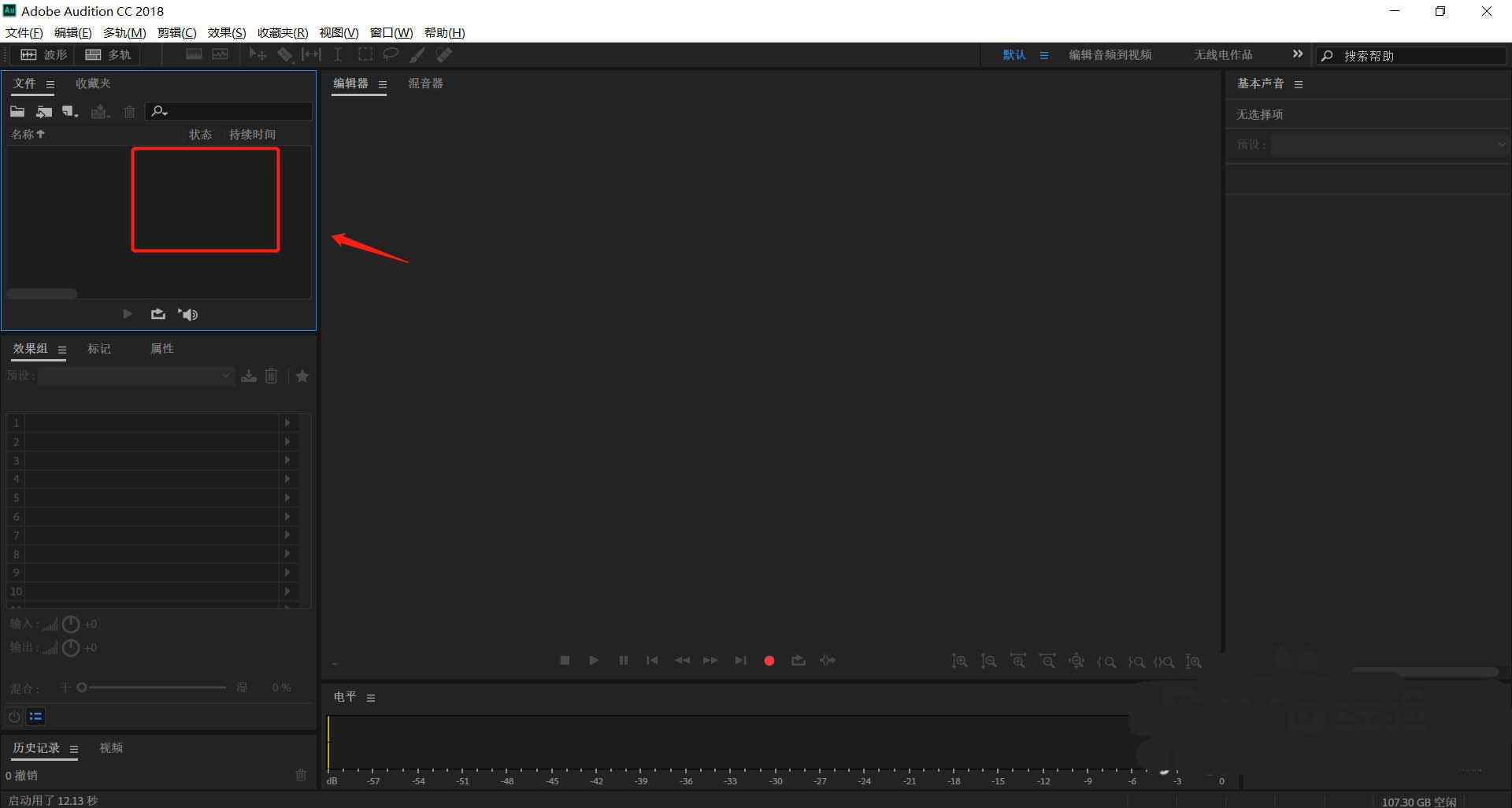The width and height of the screenshot is (1512, 808).
Task: Click the star favorite icon in effects rack
Action: point(302,376)
